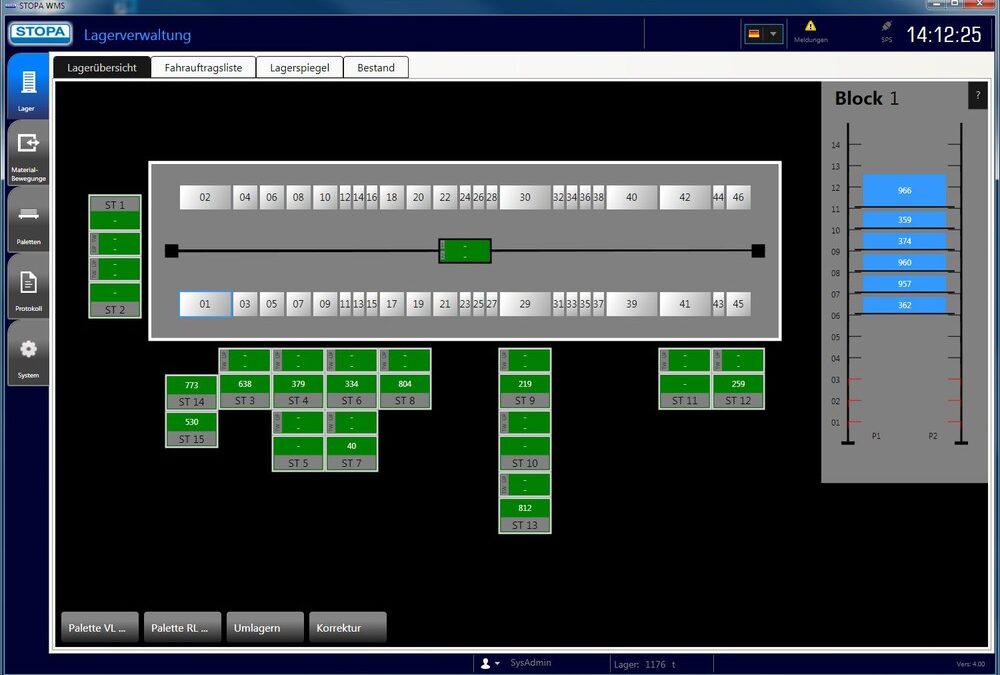This screenshot has width=1000, height=675.
Task: Select storage tower 30
Action: 525,197
